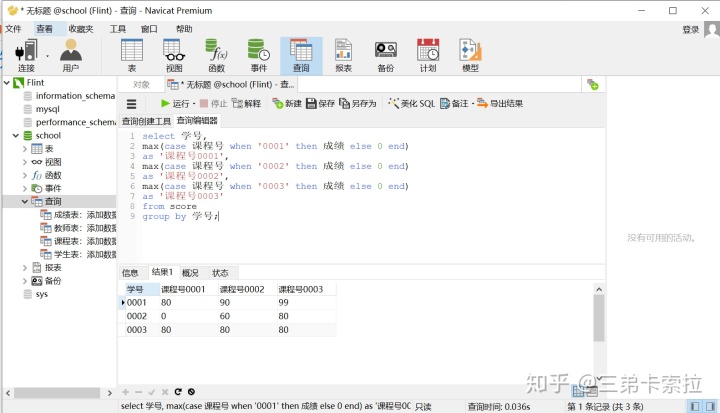The image size is (720, 413).
Task: Click the 停止 (Stop) button
Action: tap(214, 103)
